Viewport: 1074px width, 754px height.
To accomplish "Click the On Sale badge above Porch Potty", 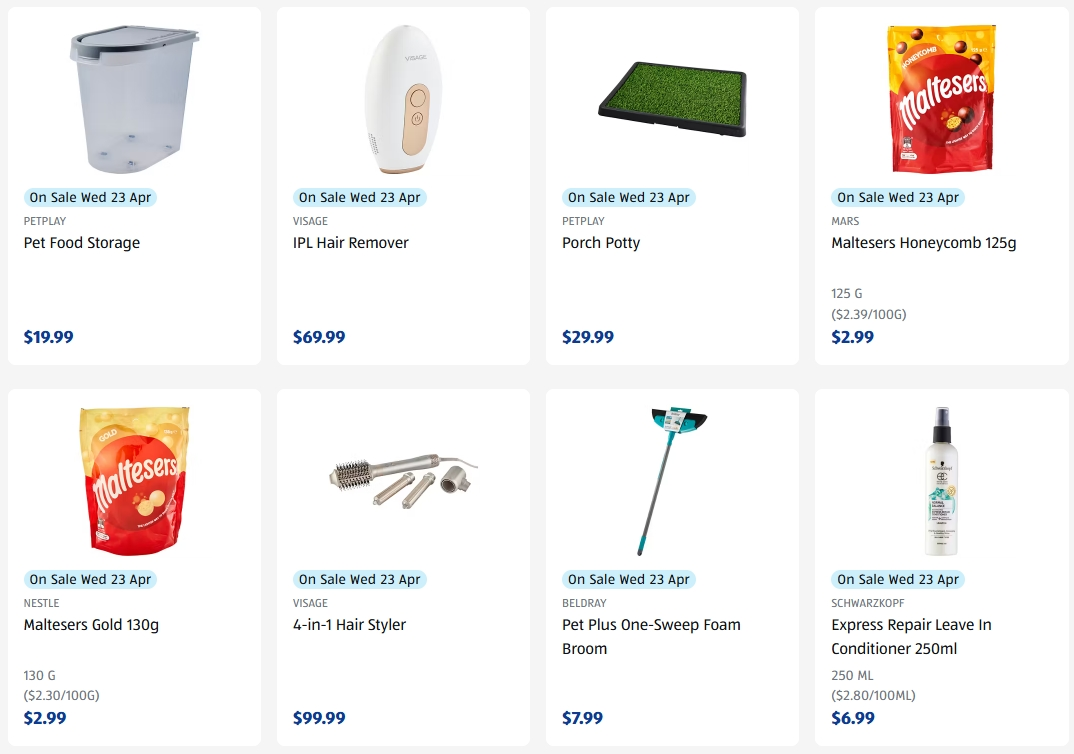I will pos(629,197).
